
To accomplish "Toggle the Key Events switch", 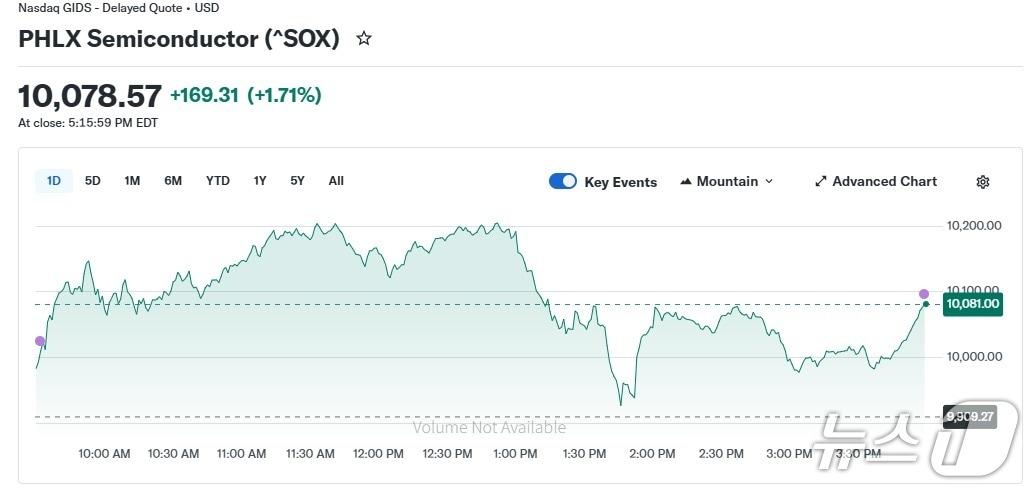I will click(x=563, y=181).
